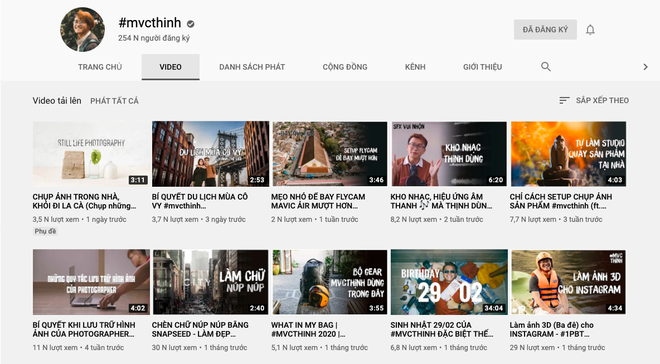
Task: Click '30 N lượt xem • 1 tháng trước'
Action: [200, 348]
